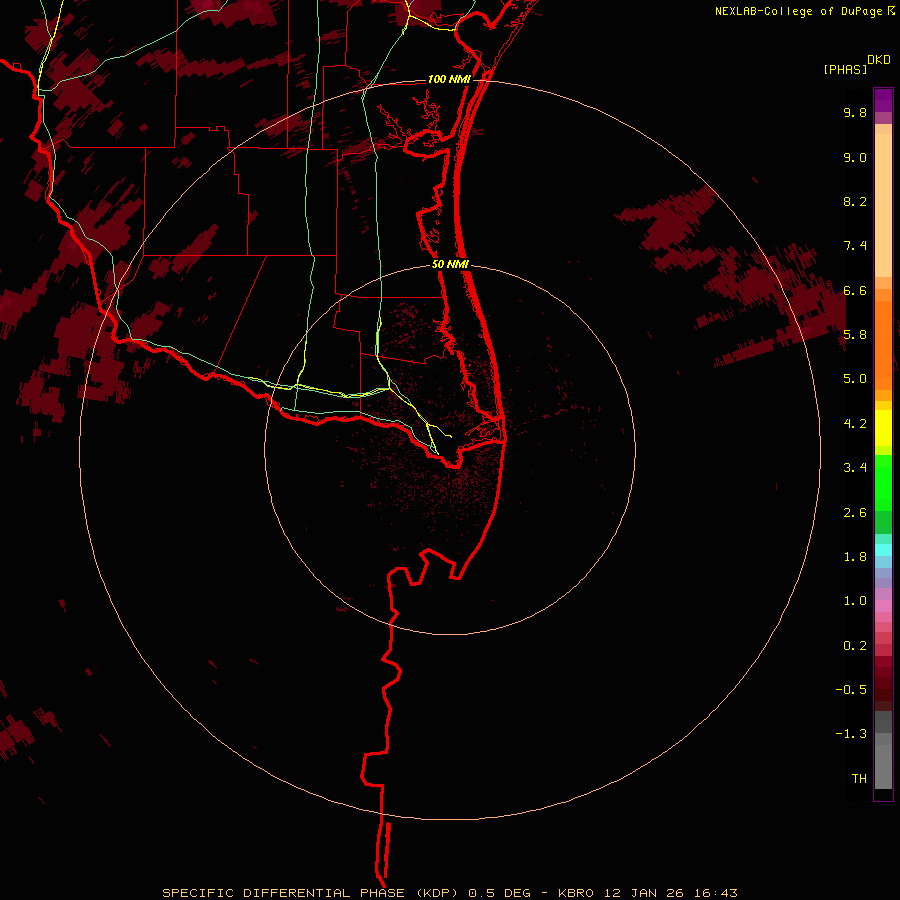Pick the orange segment of the color bar

tap(883, 346)
